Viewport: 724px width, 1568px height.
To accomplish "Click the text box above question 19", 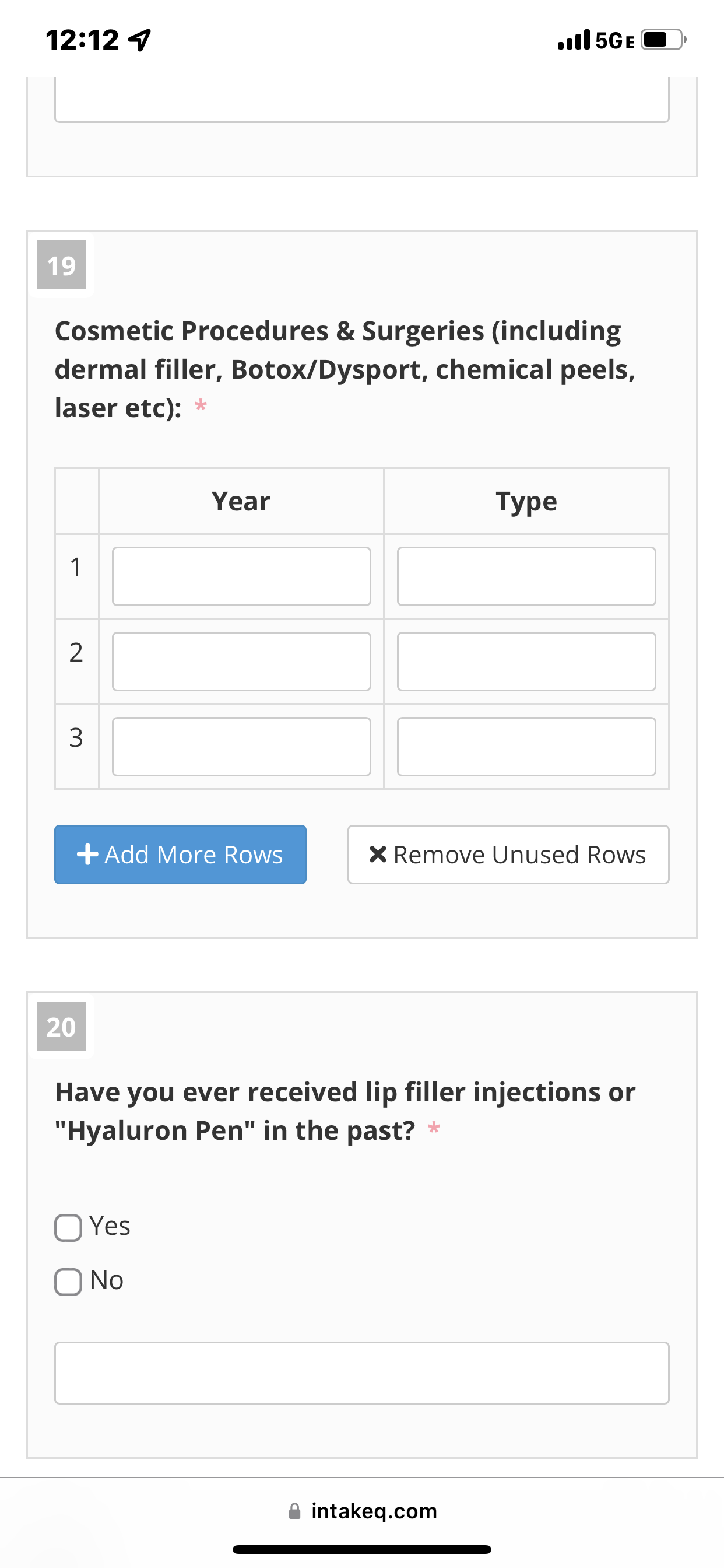I will [362, 99].
